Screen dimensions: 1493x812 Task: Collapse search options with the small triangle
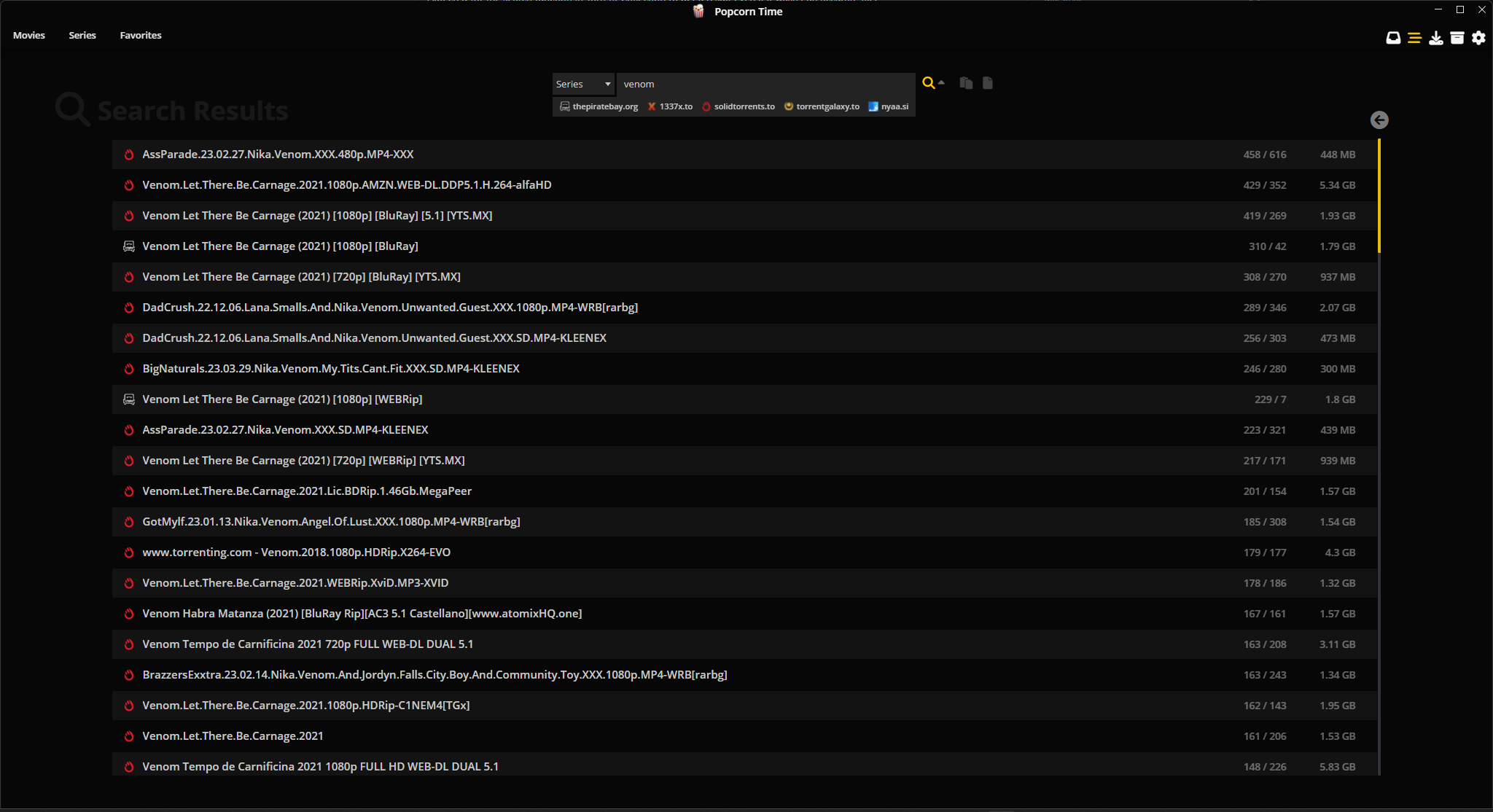(942, 82)
